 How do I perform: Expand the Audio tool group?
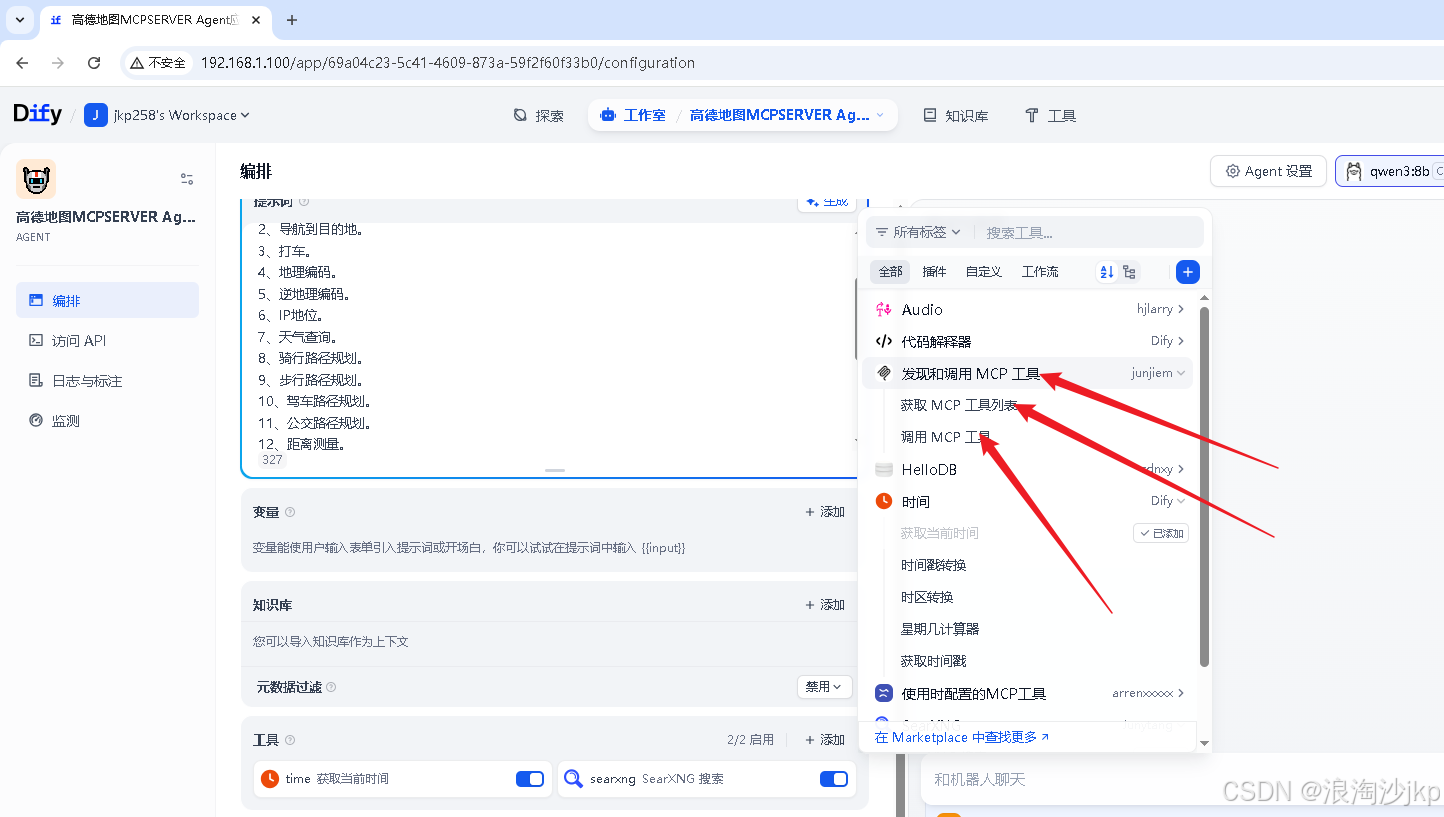(x=1182, y=309)
